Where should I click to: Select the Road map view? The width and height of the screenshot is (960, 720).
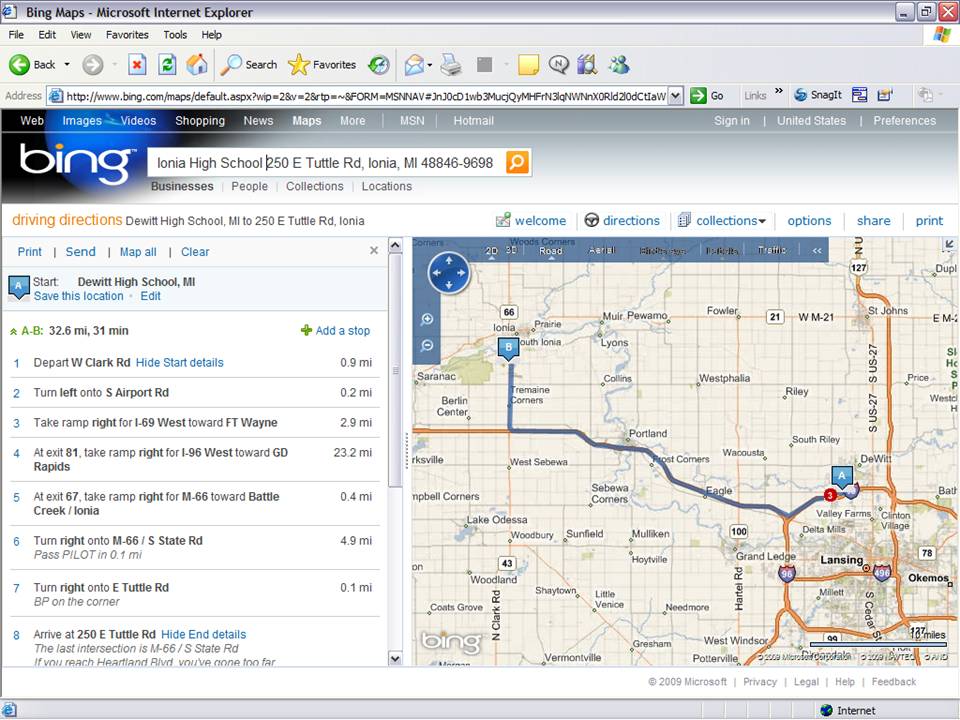click(x=550, y=251)
